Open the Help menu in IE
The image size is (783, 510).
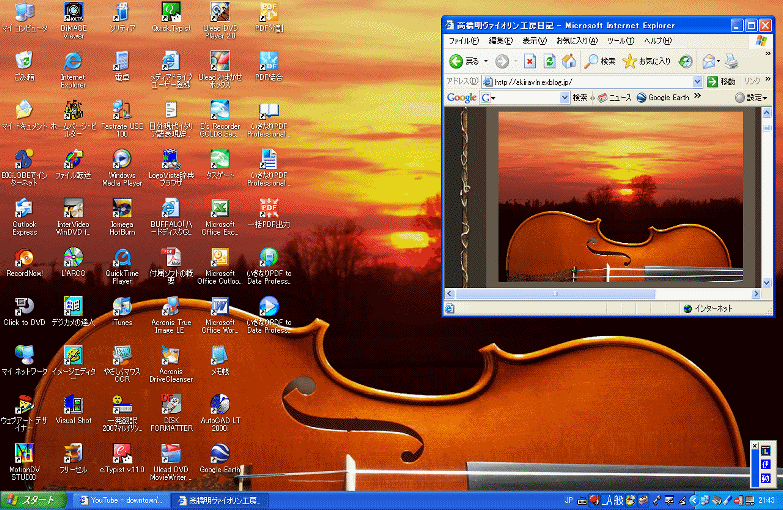[x=658, y=40]
